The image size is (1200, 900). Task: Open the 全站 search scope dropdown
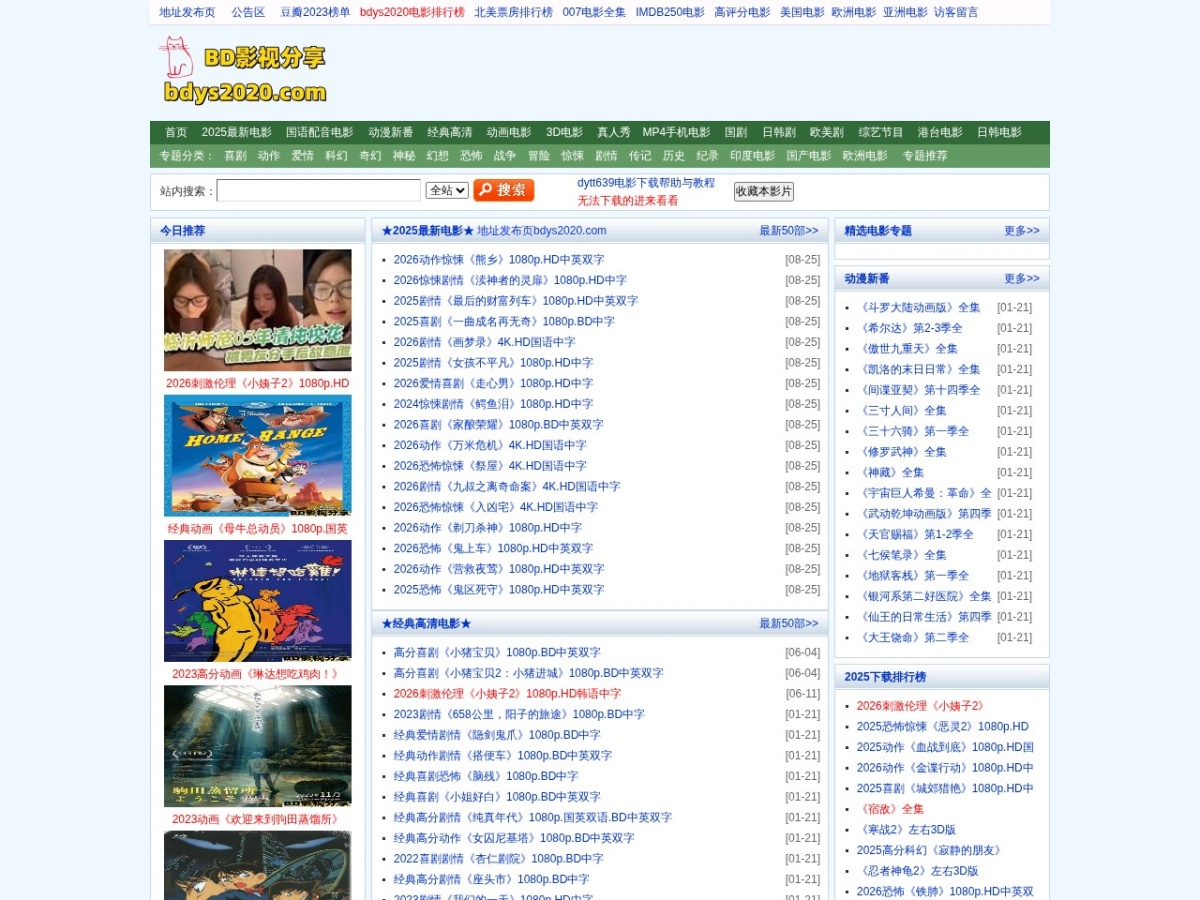tap(447, 190)
